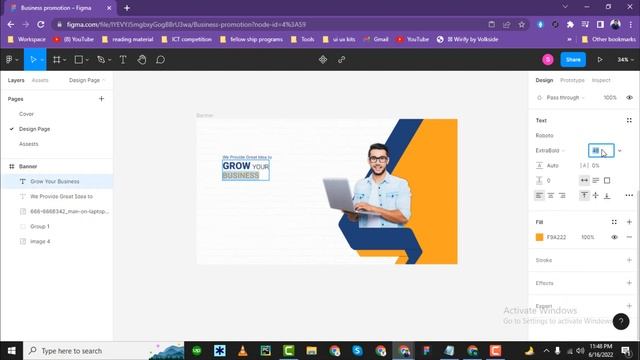The image size is (640, 360).
Task: Click the Create component icon
Action: 323,60
